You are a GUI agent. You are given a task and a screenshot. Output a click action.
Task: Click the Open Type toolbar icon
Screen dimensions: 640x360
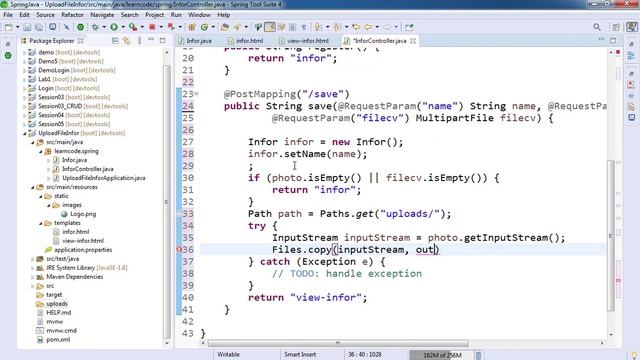coord(224,27)
